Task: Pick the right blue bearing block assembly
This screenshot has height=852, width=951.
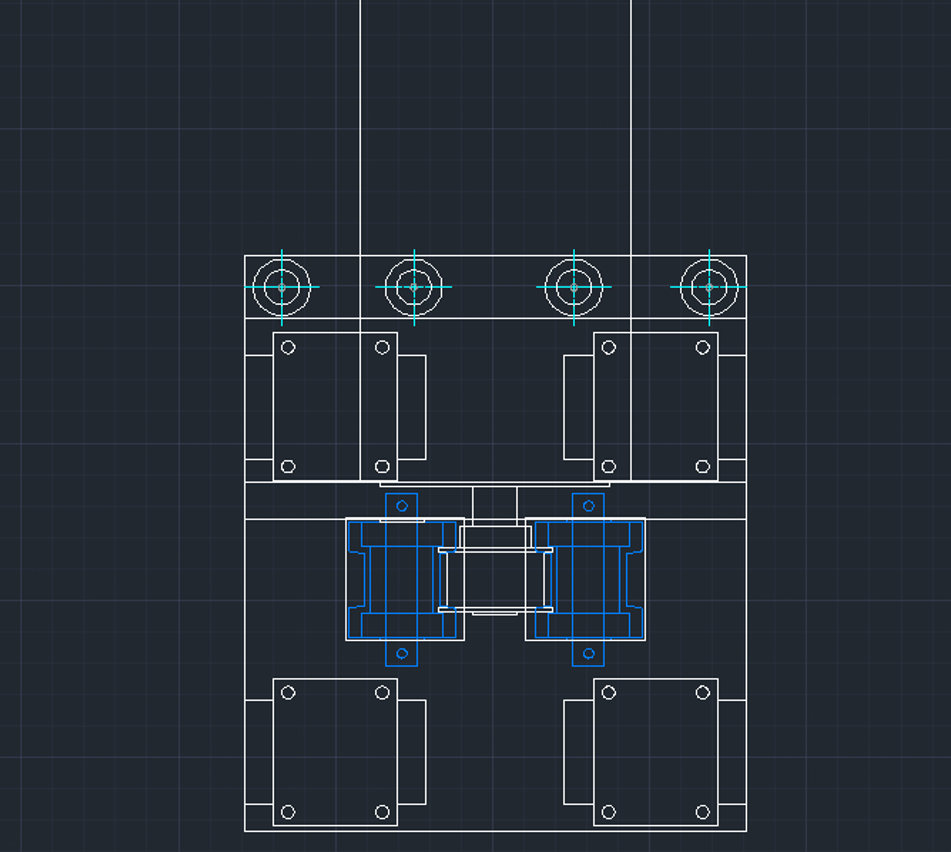Action: tap(588, 579)
